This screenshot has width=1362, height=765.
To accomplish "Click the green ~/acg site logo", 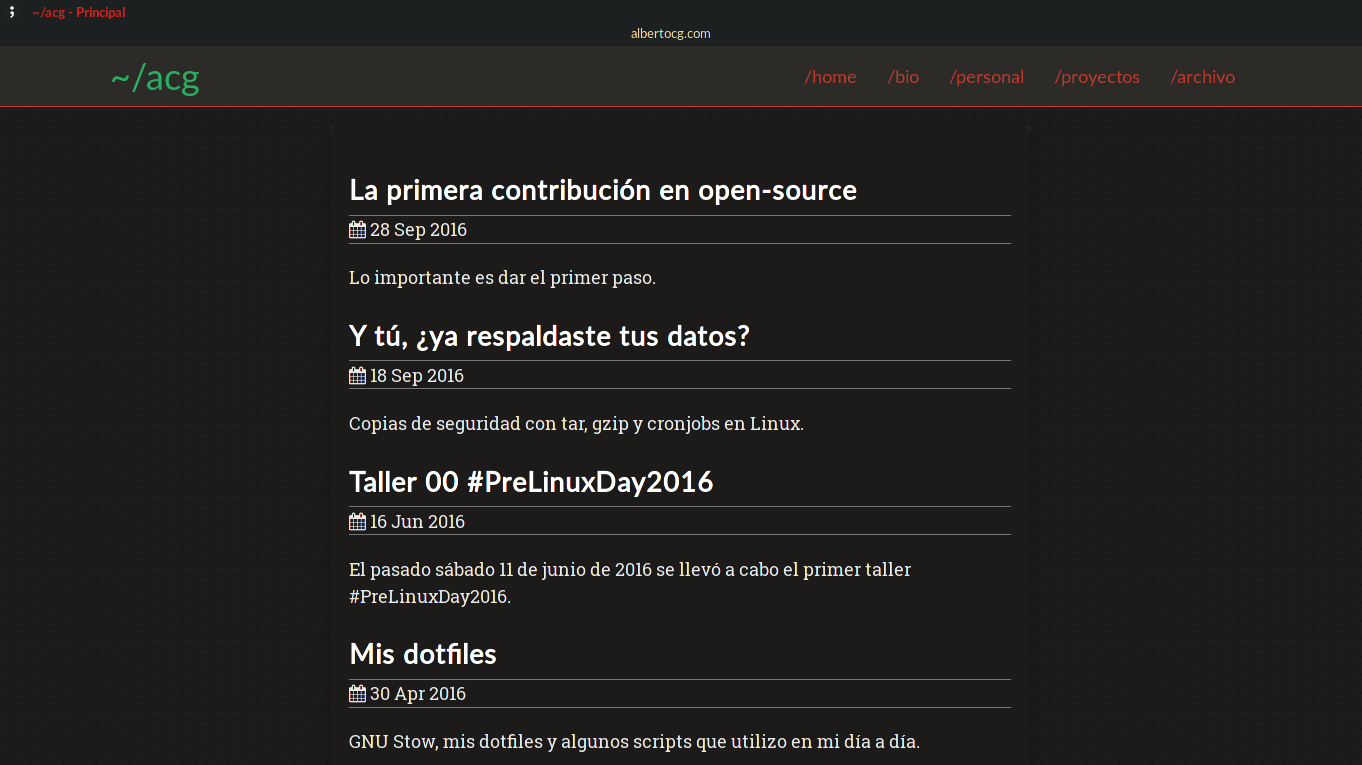I will [155, 77].
